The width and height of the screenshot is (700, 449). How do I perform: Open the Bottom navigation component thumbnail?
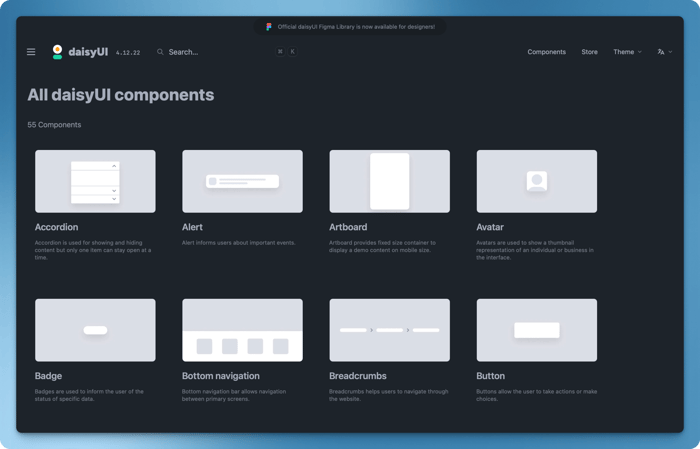click(x=242, y=330)
